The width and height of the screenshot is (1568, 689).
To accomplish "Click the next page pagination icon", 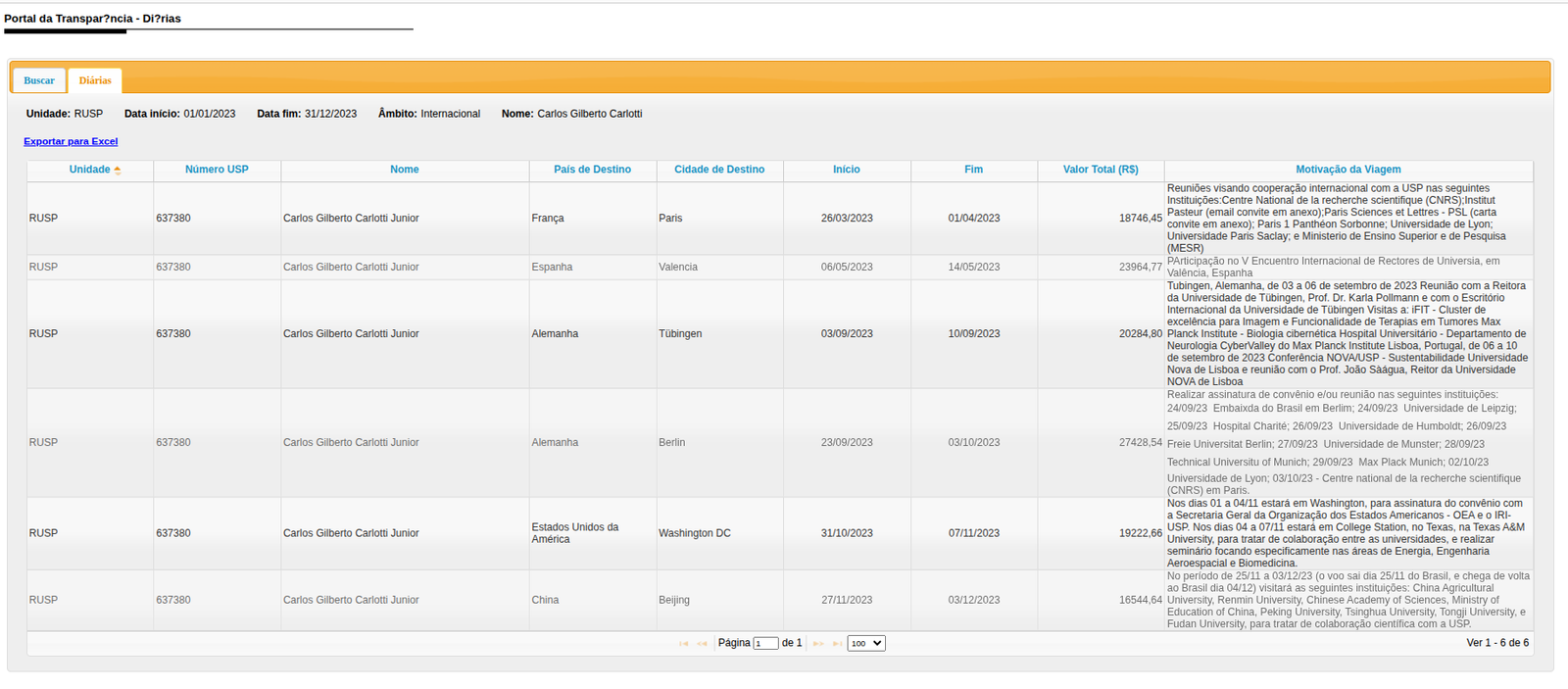I will coord(818,644).
